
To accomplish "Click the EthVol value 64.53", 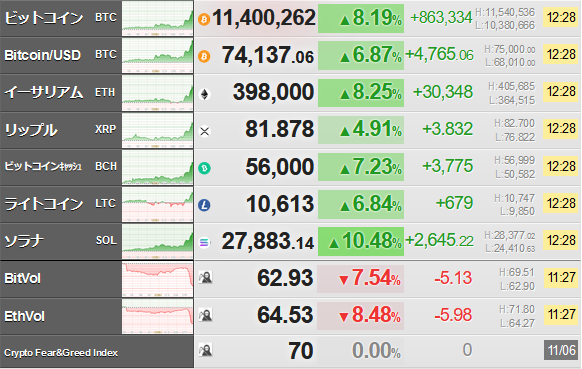I will coord(285,315).
